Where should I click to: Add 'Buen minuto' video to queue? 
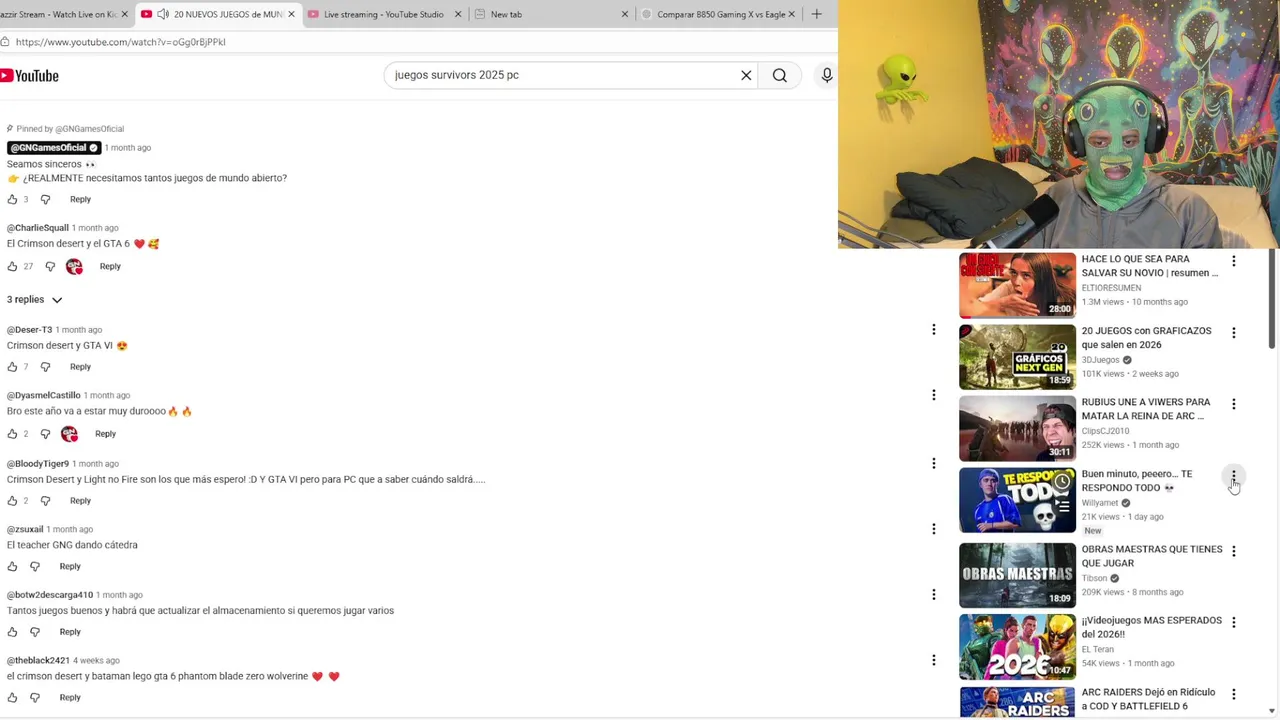[x=1062, y=506]
